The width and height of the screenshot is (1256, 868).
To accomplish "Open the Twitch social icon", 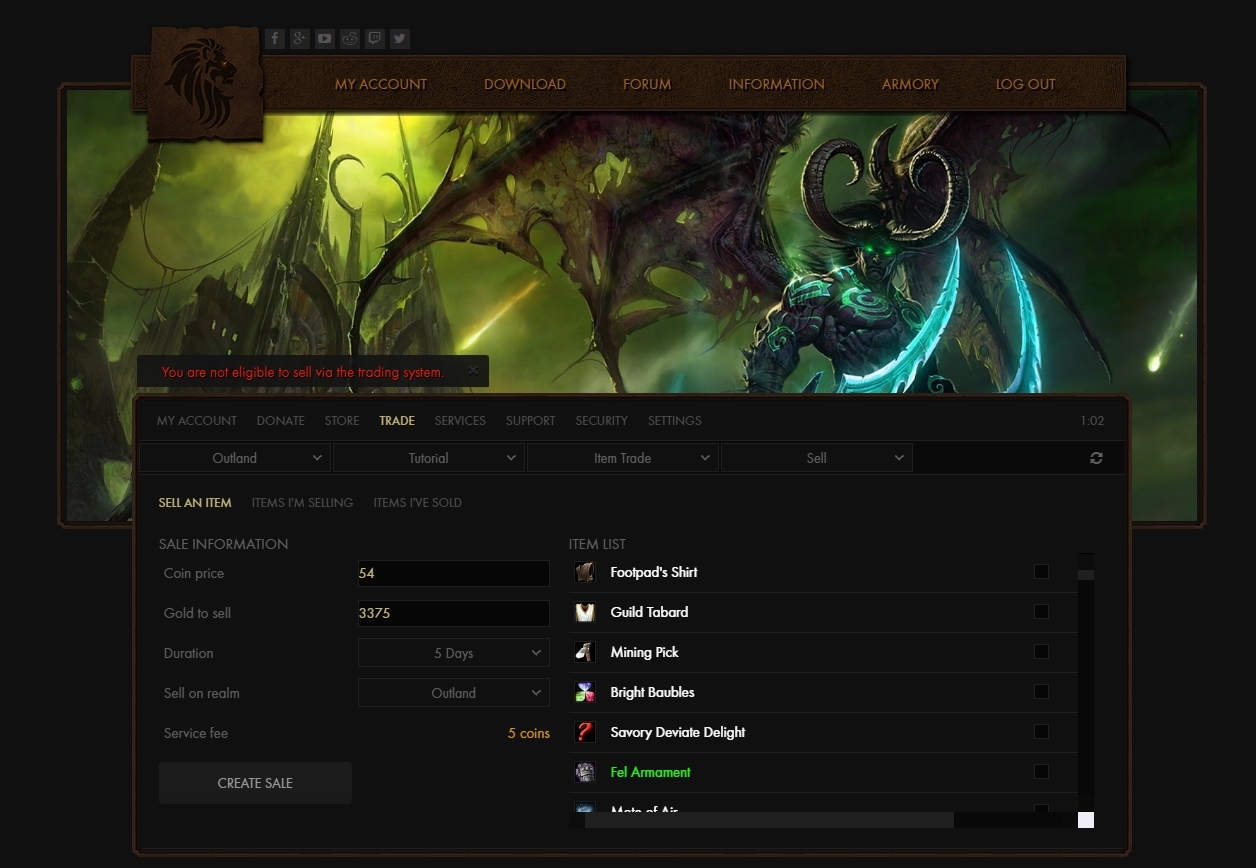I will [x=375, y=39].
